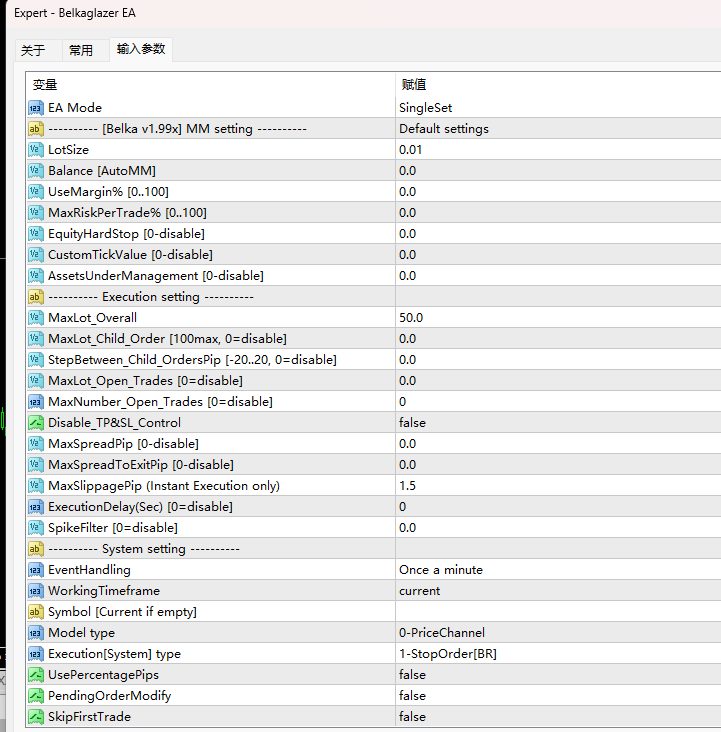
Task: Open EventHandling 'Once a minute' dropdown
Action: 558,570
